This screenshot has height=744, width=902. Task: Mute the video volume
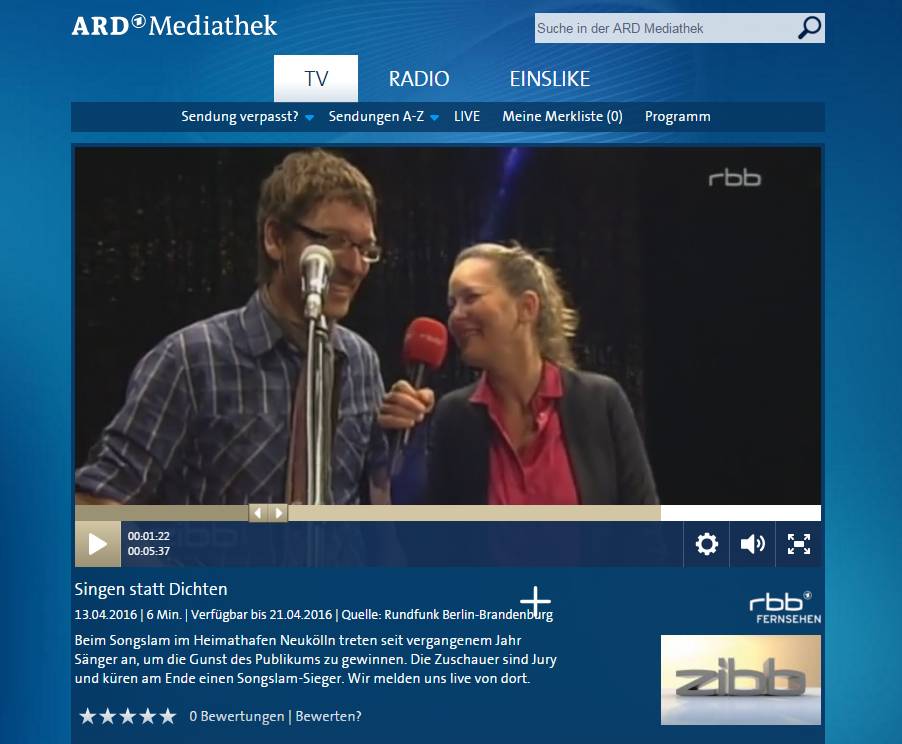click(752, 544)
